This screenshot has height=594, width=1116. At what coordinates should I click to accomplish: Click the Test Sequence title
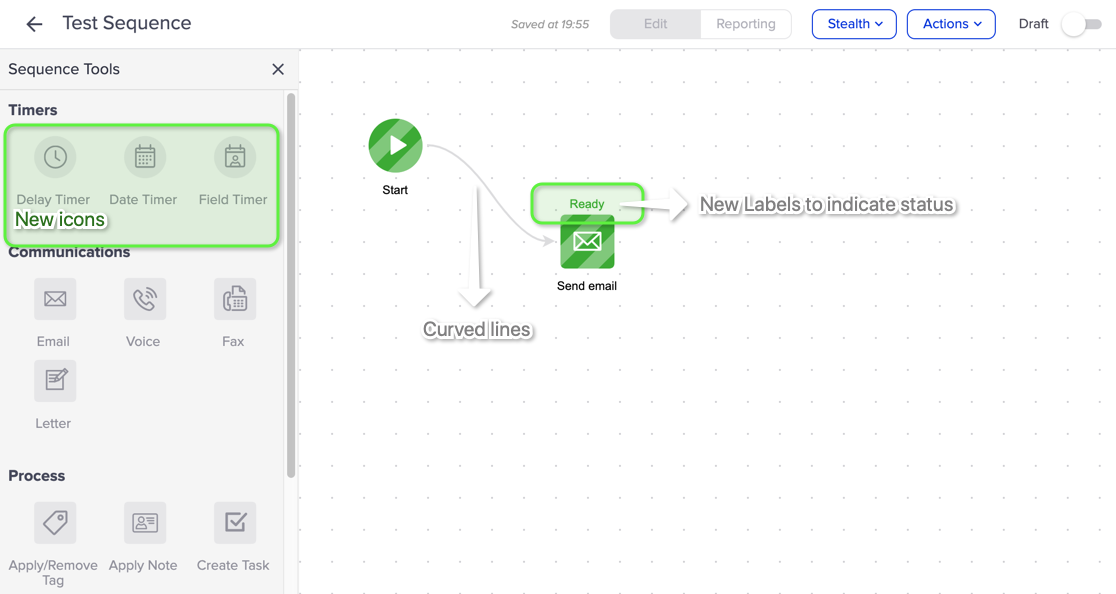[x=127, y=23]
